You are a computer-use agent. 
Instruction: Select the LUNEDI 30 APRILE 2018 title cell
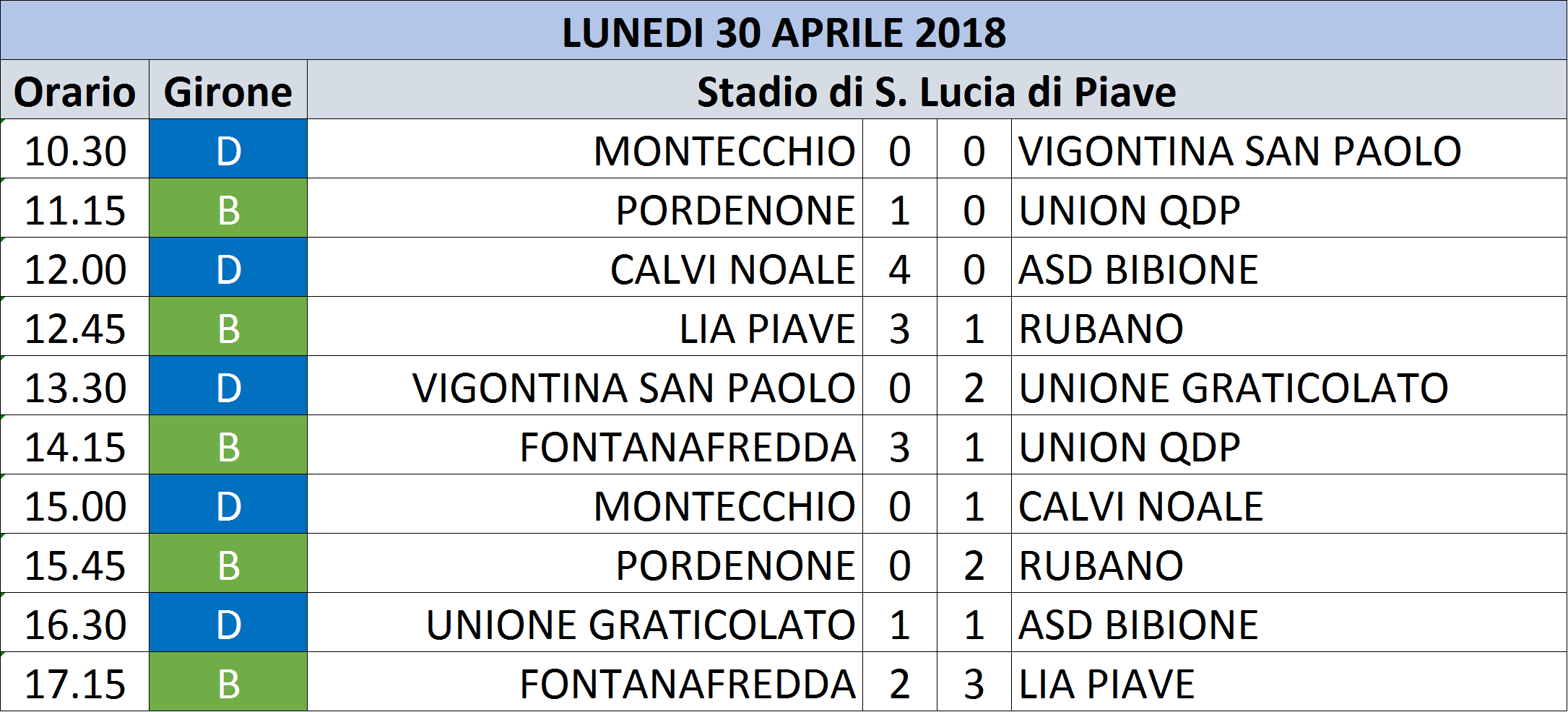pos(784,30)
